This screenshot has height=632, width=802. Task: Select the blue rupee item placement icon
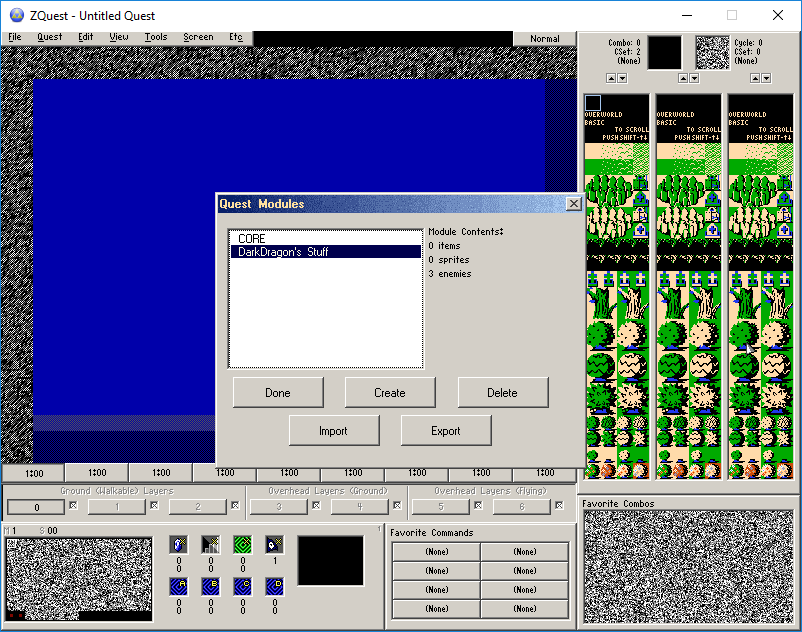[179, 545]
